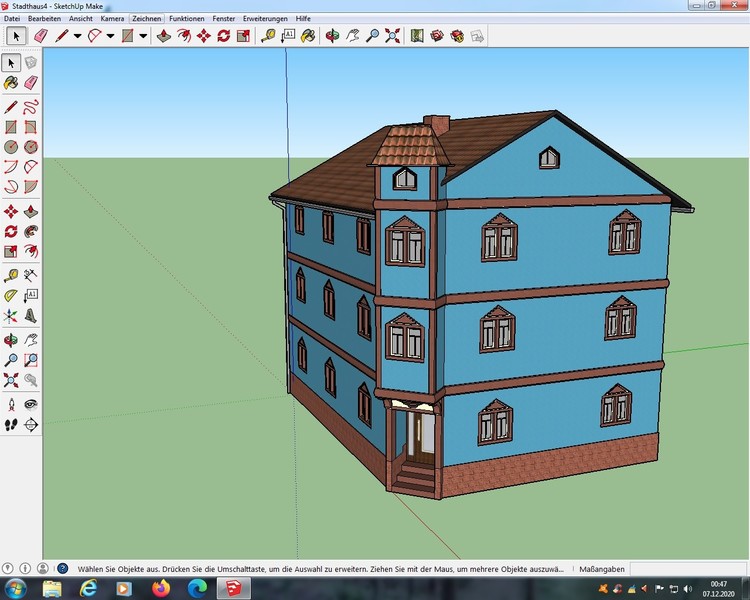Open the Erweiterungen menu

point(265,19)
